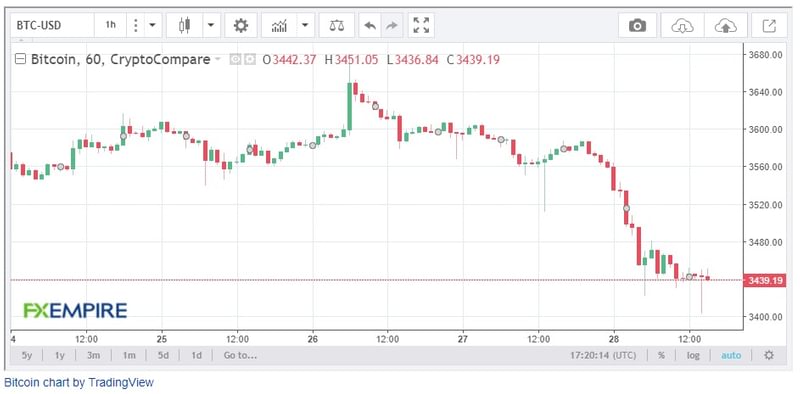The height and width of the screenshot is (394, 800).
Task: Toggle Bitcoin series visibility eye icon
Action: coord(235,60)
